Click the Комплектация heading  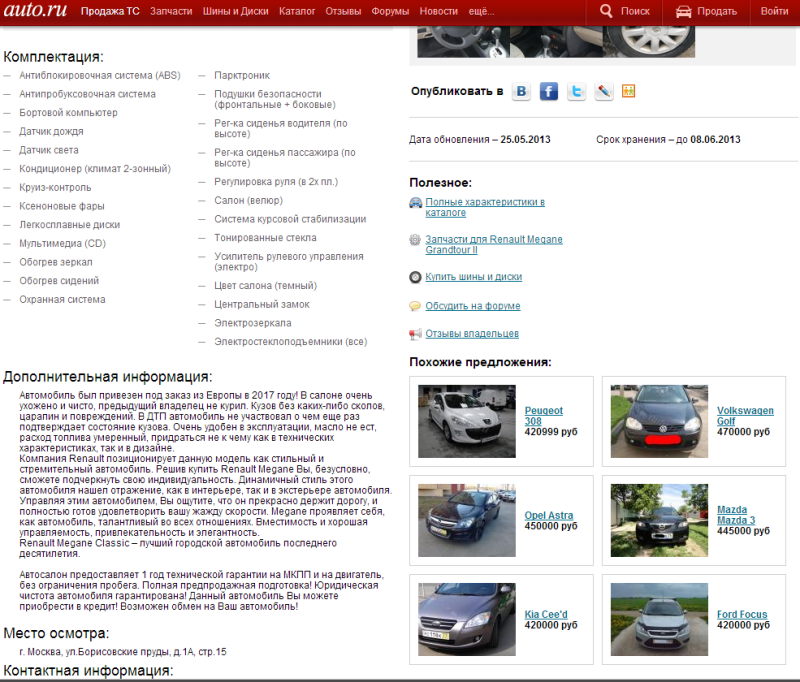coord(53,57)
